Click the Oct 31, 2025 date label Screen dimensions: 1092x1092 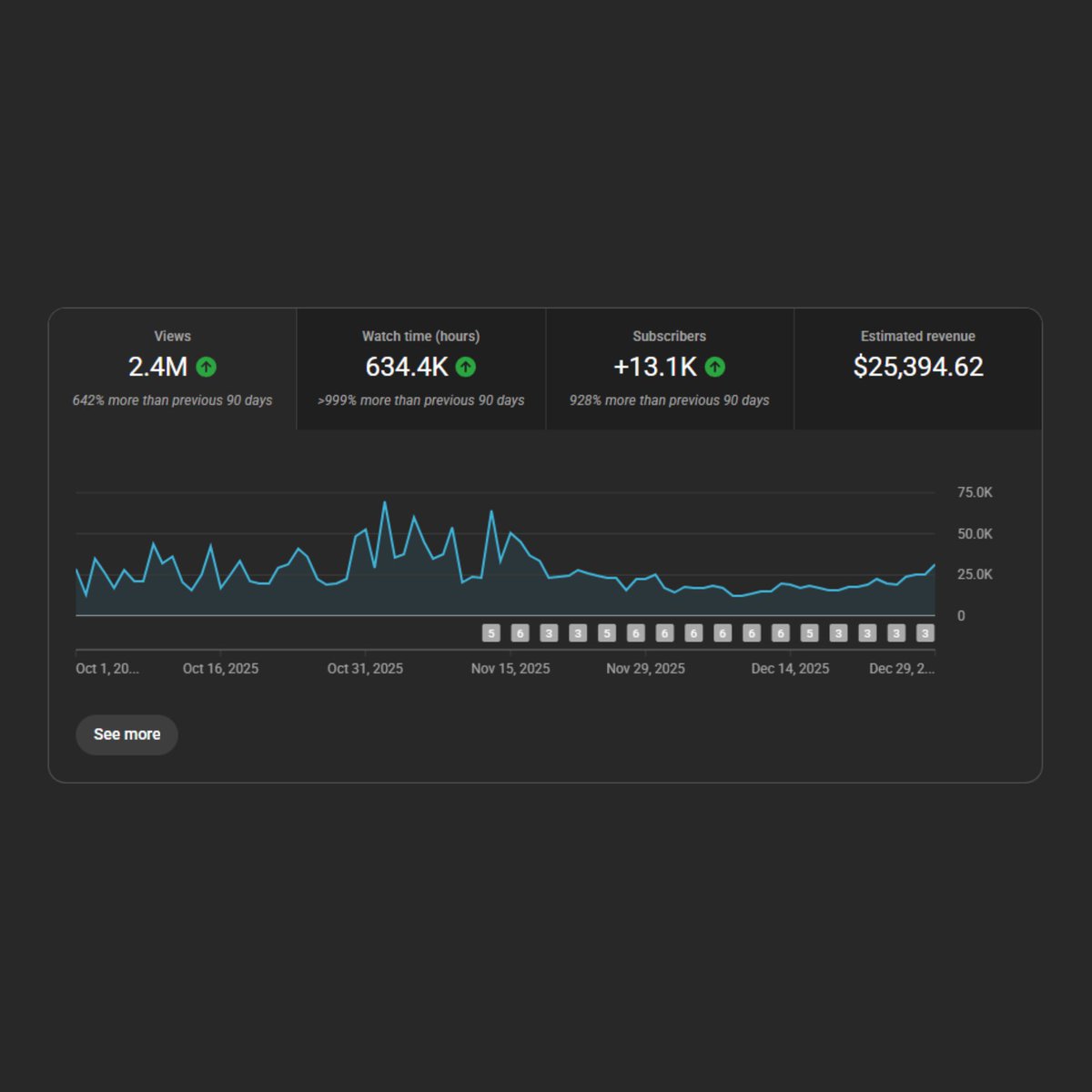(365, 669)
